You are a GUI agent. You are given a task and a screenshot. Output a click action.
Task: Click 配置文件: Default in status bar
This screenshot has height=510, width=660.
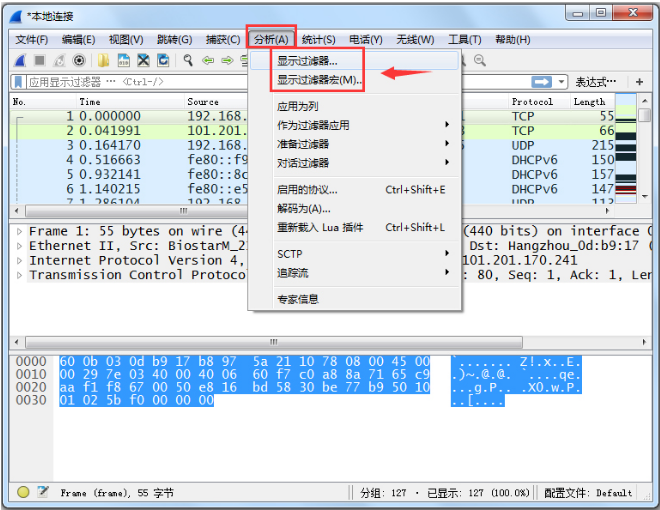(588, 492)
